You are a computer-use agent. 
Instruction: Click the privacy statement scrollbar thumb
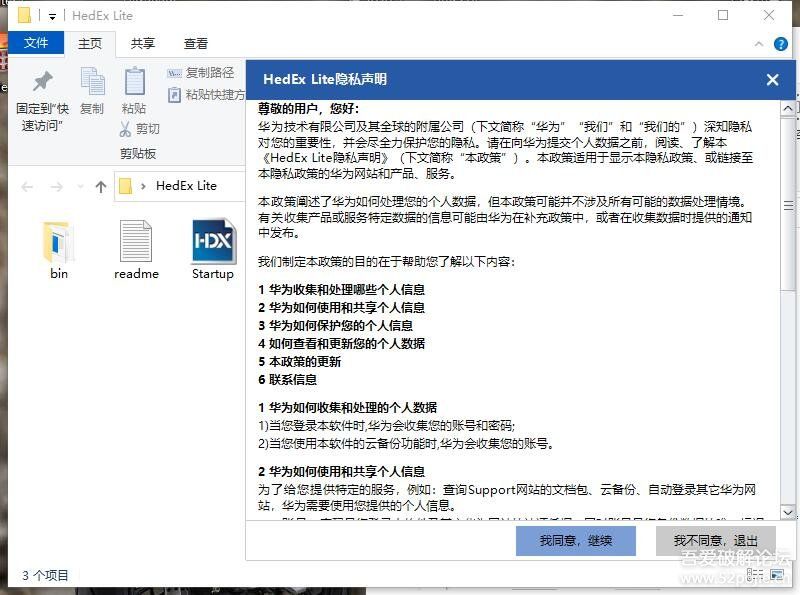pos(788,204)
